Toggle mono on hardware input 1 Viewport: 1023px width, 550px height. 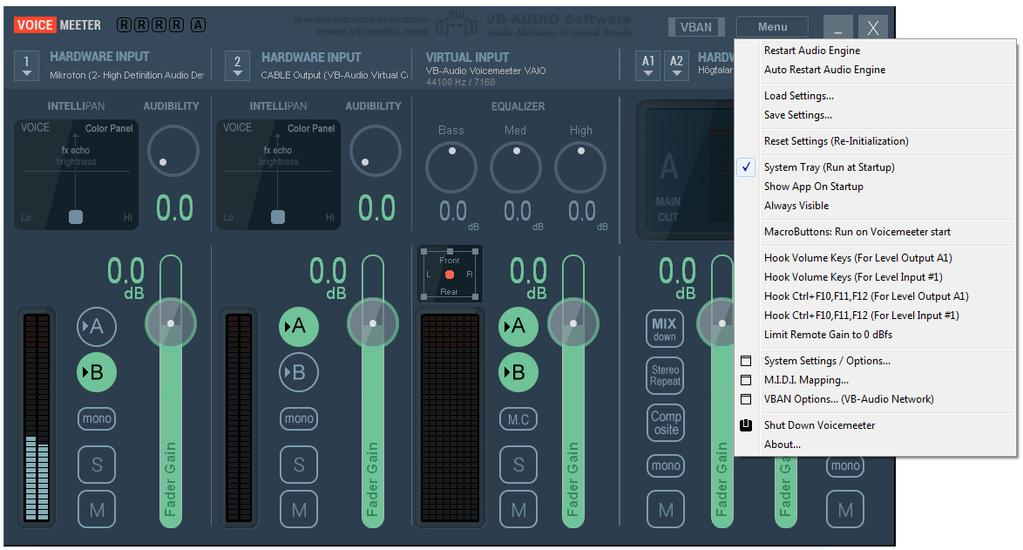coord(97,418)
